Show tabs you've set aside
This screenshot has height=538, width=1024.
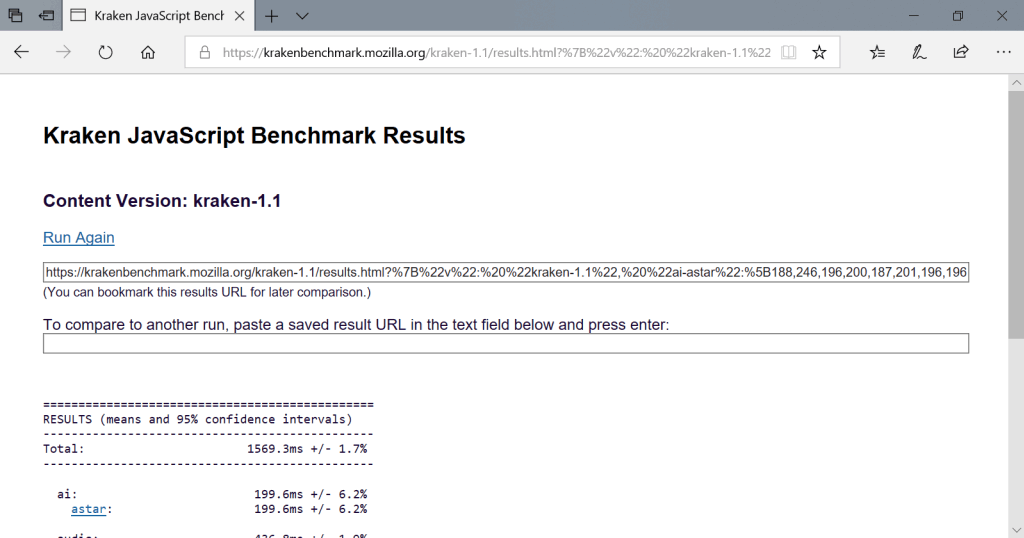(x=15, y=15)
